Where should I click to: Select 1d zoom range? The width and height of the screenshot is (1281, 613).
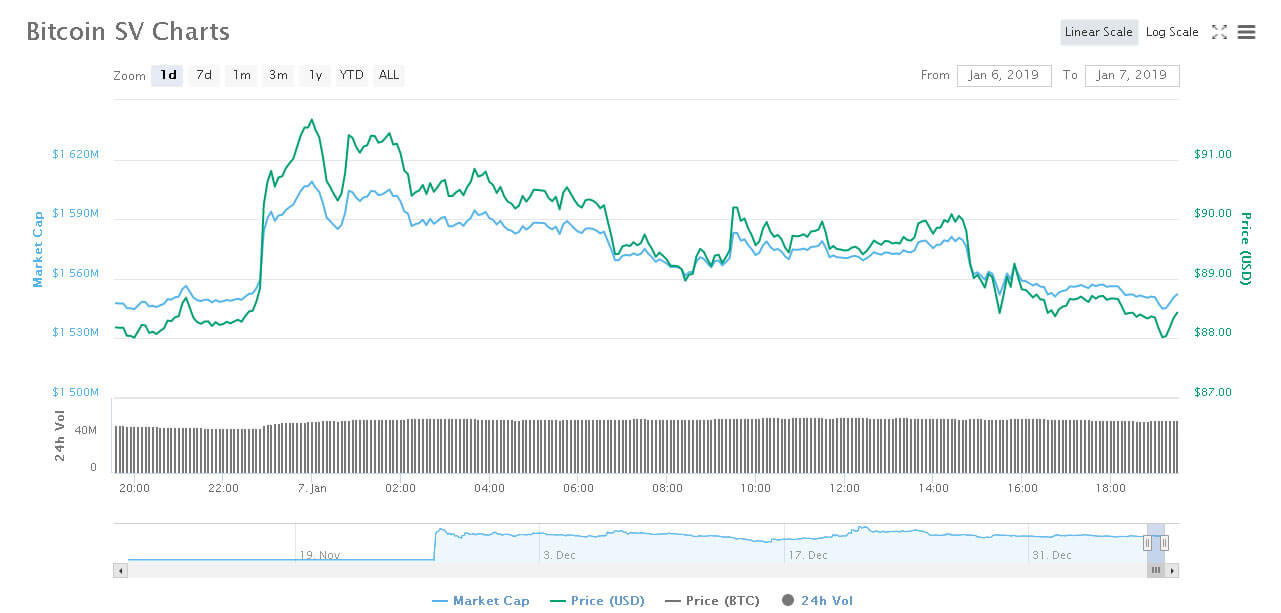[x=168, y=75]
